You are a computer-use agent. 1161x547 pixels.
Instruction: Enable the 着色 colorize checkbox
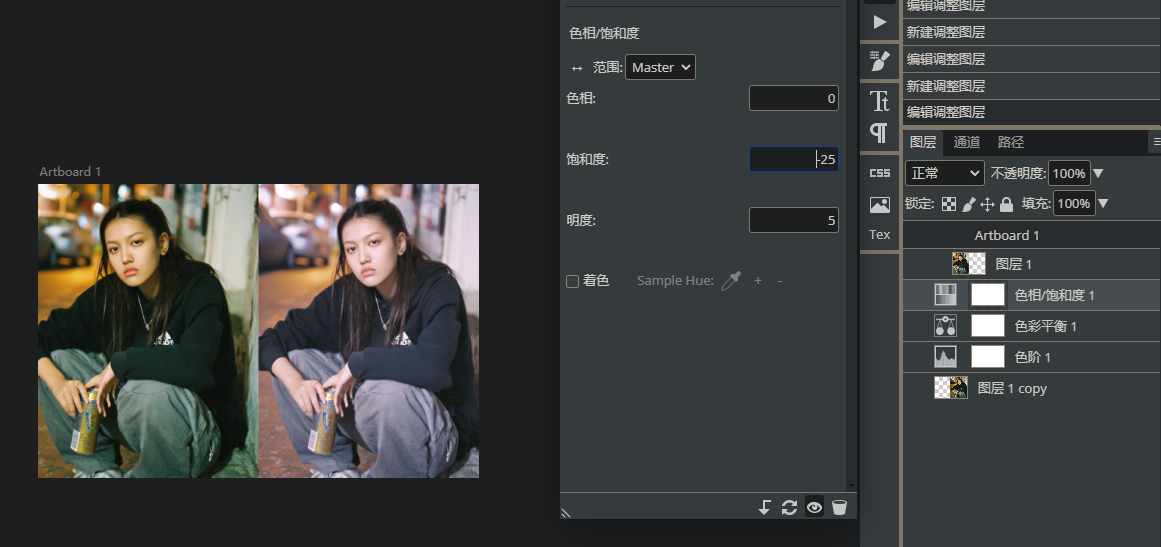pyautogui.click(x=572, y=281)
